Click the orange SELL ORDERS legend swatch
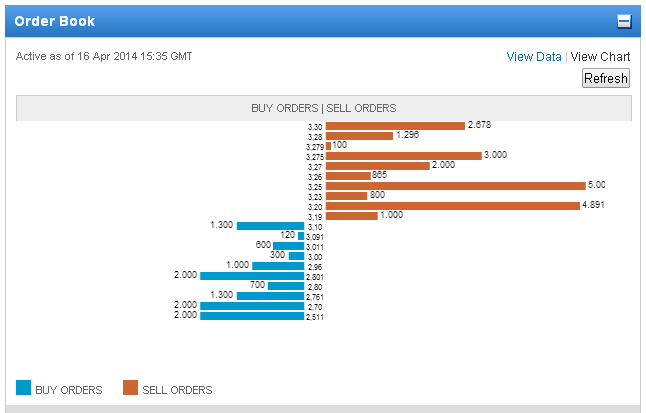Viewport: 646px width, 413px height. (x=130, y=387)
